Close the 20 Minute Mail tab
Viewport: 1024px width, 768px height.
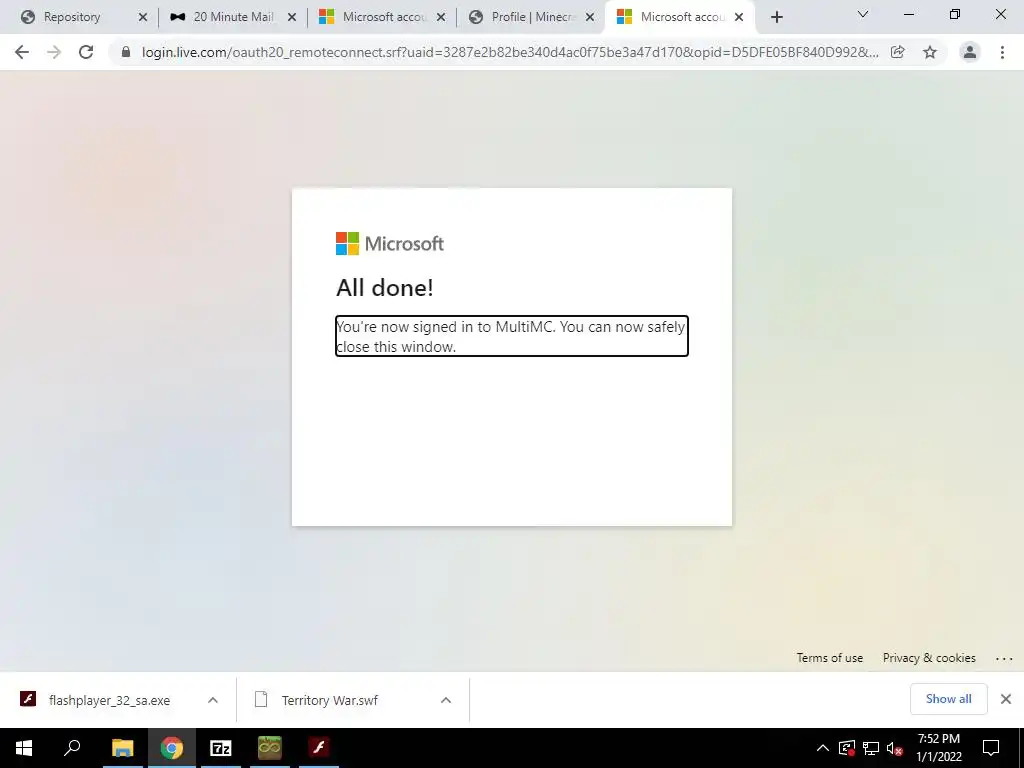(x=292, y=18)
